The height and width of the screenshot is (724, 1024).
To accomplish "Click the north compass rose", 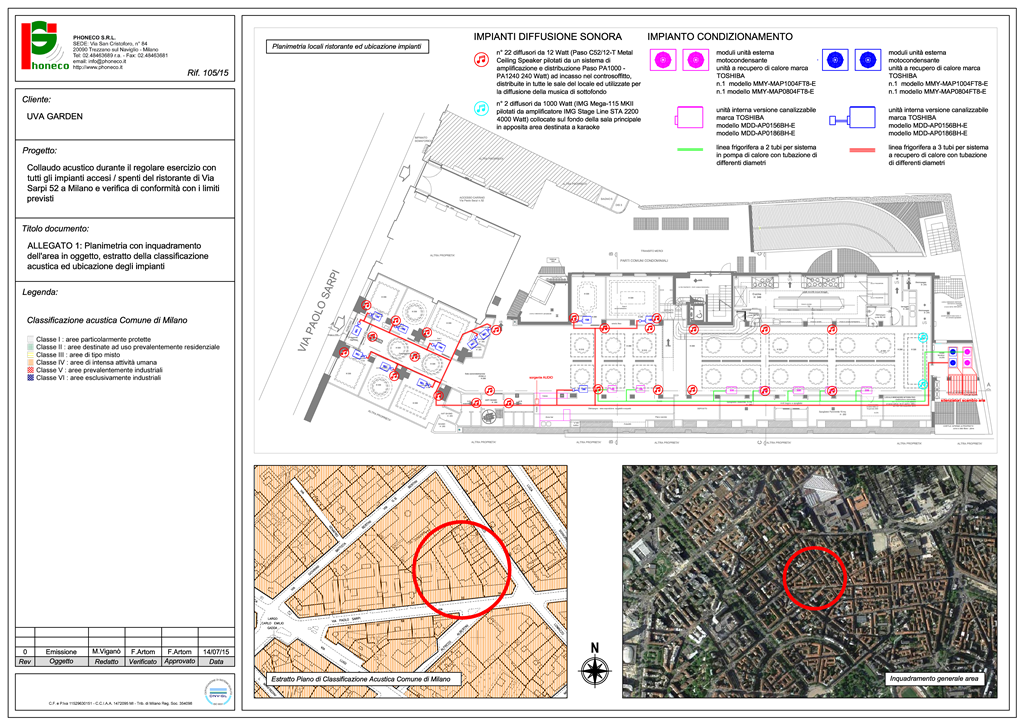I will (x=595, y=666).
